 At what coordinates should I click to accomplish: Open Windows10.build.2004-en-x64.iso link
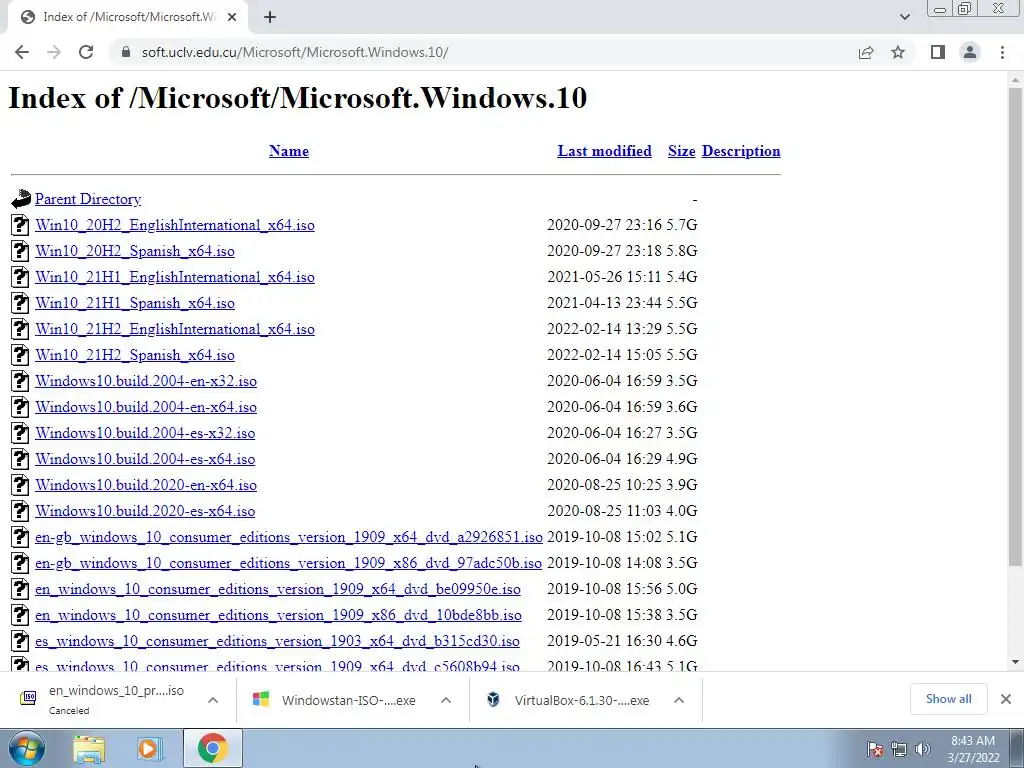[x=146, y=408]
